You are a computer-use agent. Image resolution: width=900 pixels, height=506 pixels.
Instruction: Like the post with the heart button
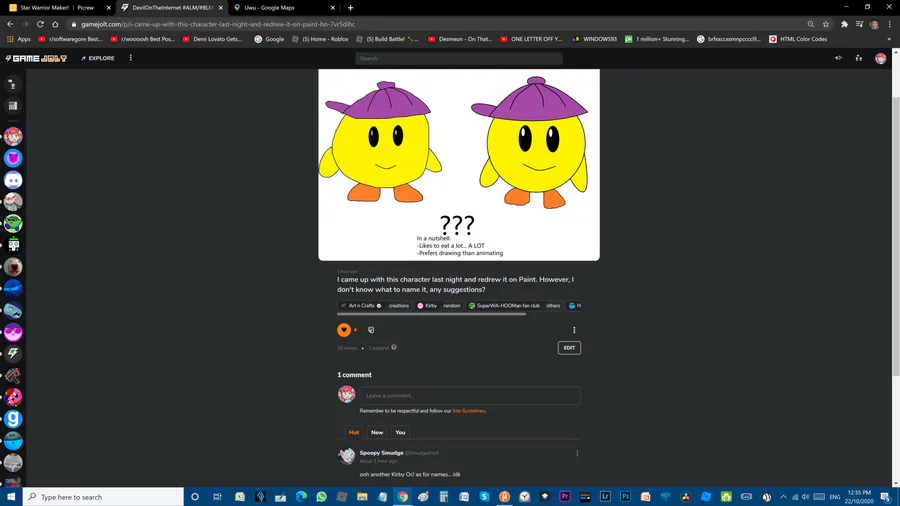(344, 330)
